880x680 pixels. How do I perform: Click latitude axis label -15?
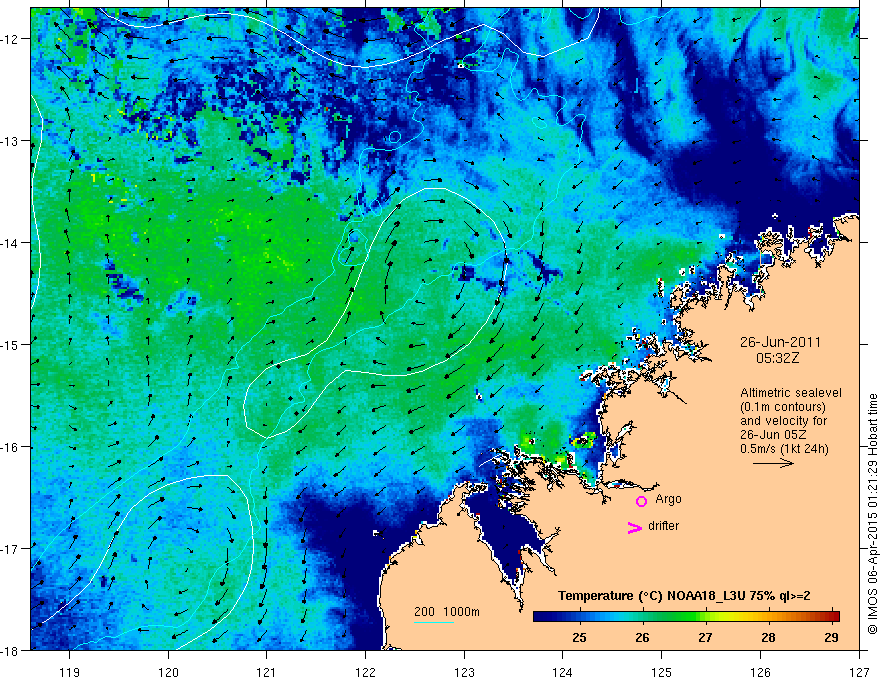point(11,344)
